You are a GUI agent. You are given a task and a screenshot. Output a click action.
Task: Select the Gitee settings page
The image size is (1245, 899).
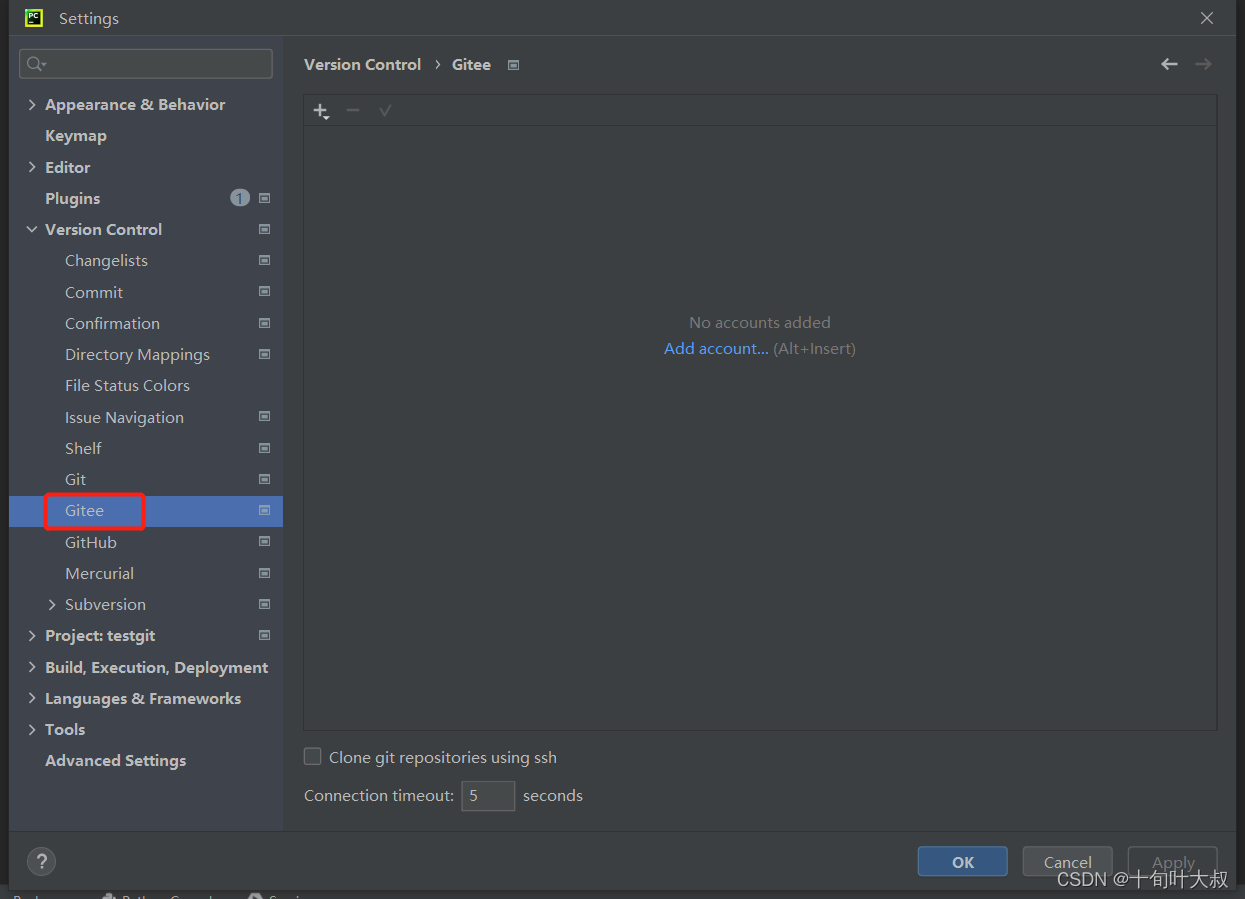(146, 511)
